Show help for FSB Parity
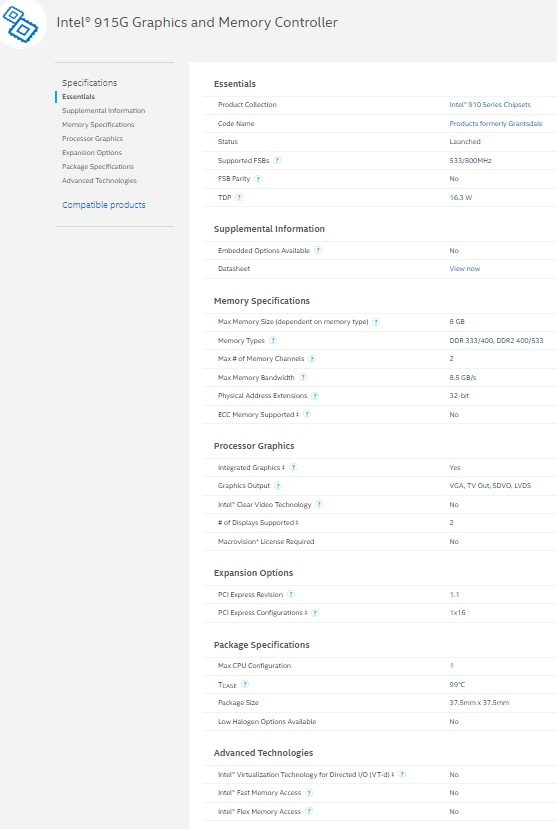This screenshot has height=829, width=557. pyautogui.click(x=258, y=179)
